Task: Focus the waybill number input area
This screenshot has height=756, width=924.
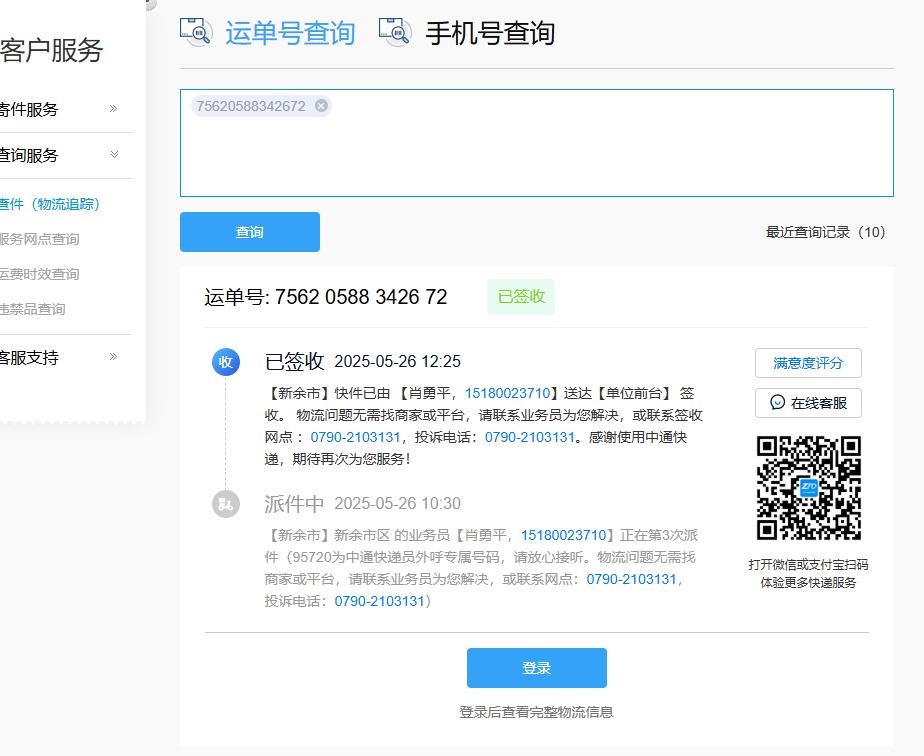Action: [537, 143]
